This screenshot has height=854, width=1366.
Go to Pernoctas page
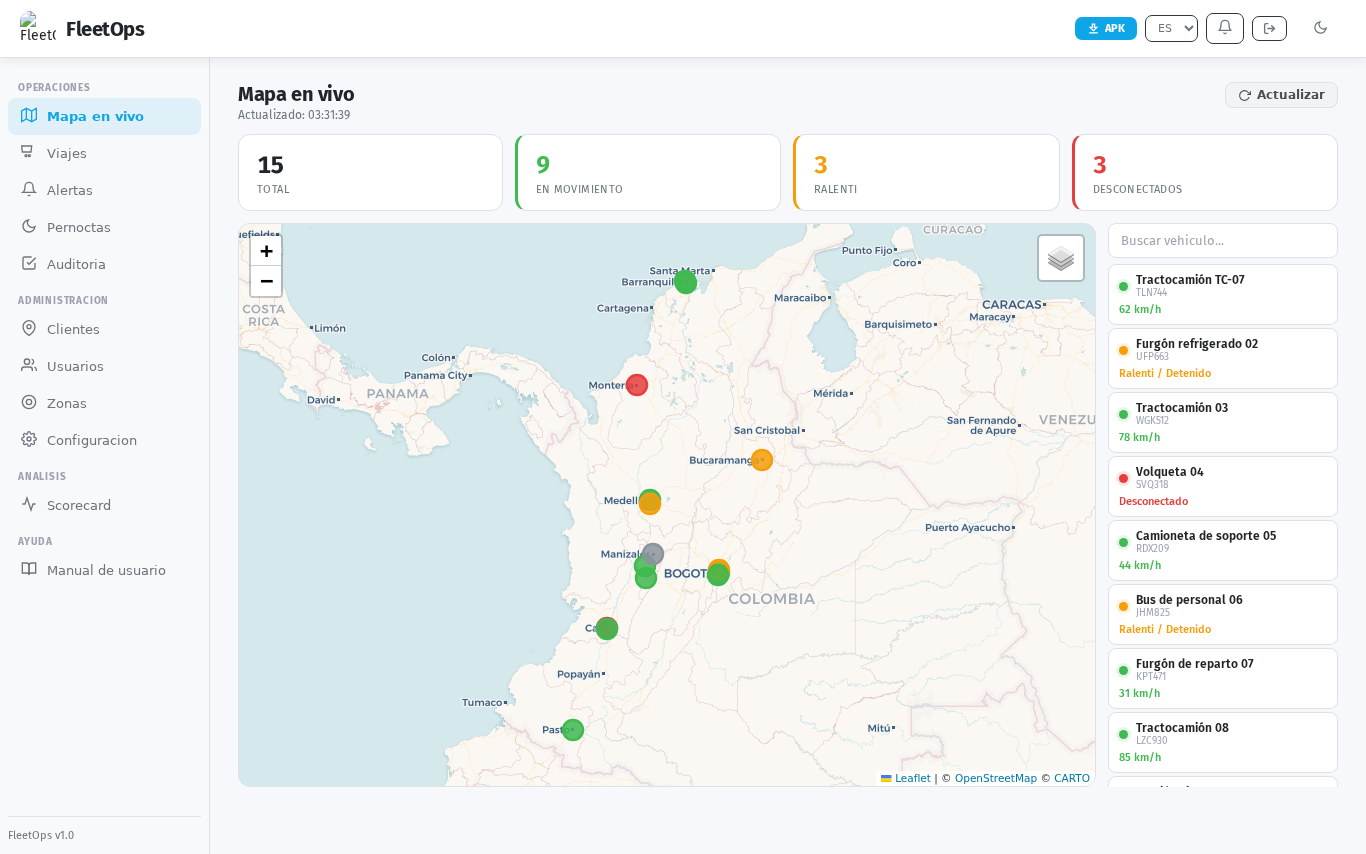click(x=104, y=227)
